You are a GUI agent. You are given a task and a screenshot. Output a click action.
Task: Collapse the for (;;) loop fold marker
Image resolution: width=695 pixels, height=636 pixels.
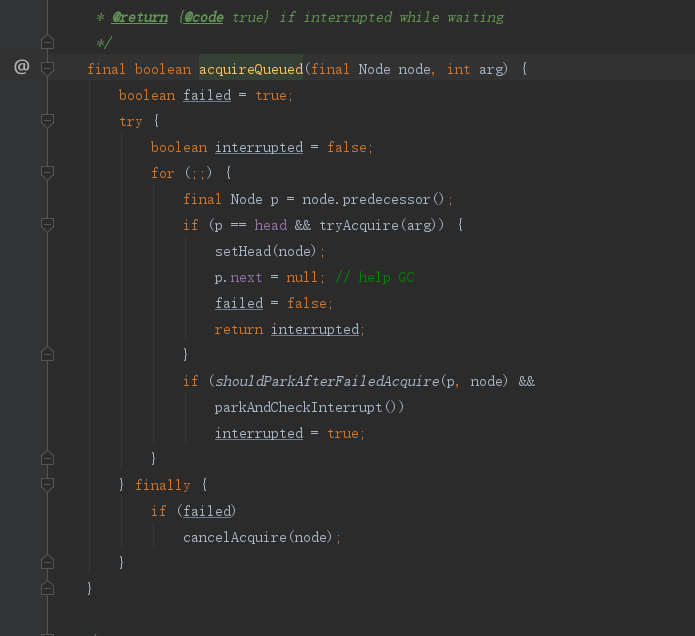tap(47, 172)
